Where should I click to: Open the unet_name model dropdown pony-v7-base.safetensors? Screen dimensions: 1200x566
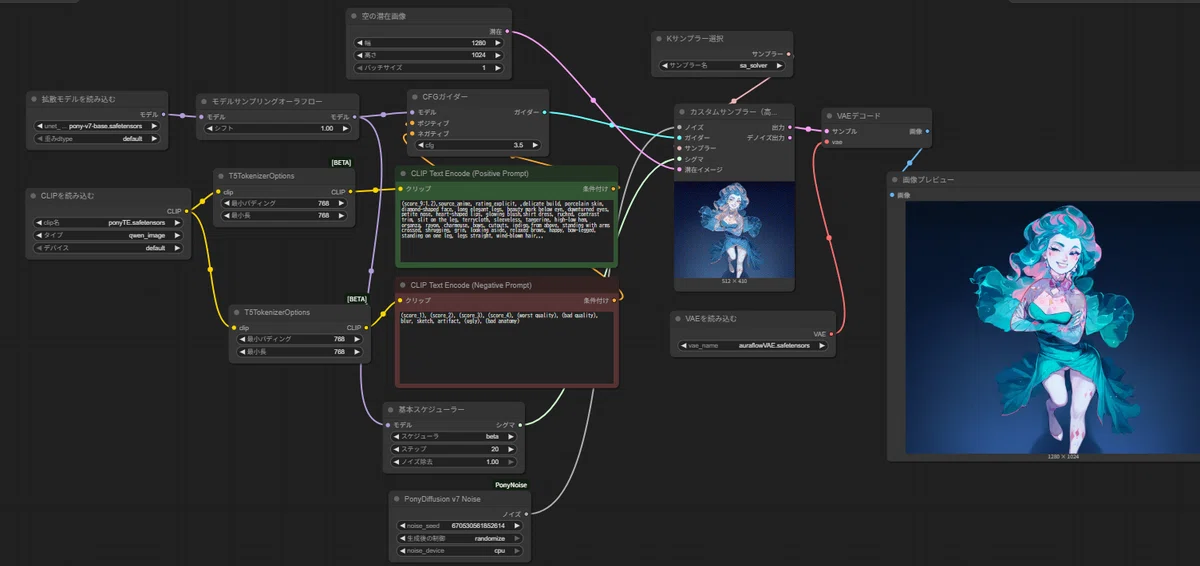(x=97, y=127)
